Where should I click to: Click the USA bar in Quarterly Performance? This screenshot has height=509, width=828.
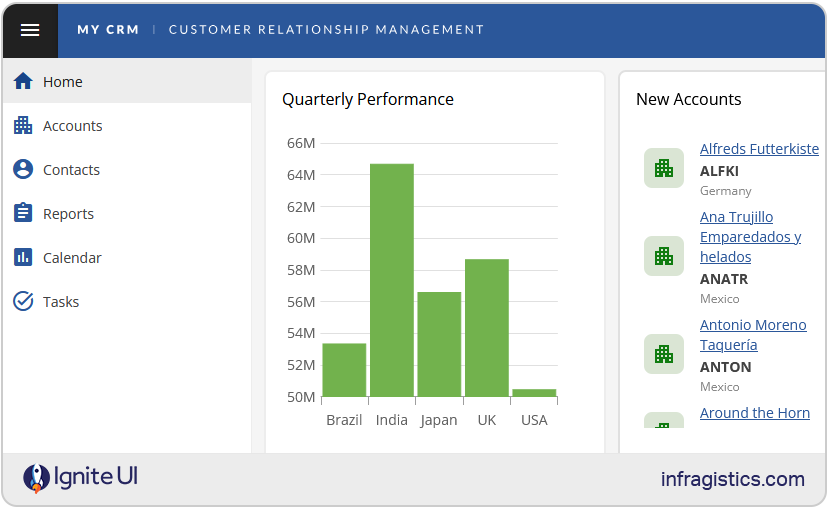pyautogui.click(x=534, y=393)
